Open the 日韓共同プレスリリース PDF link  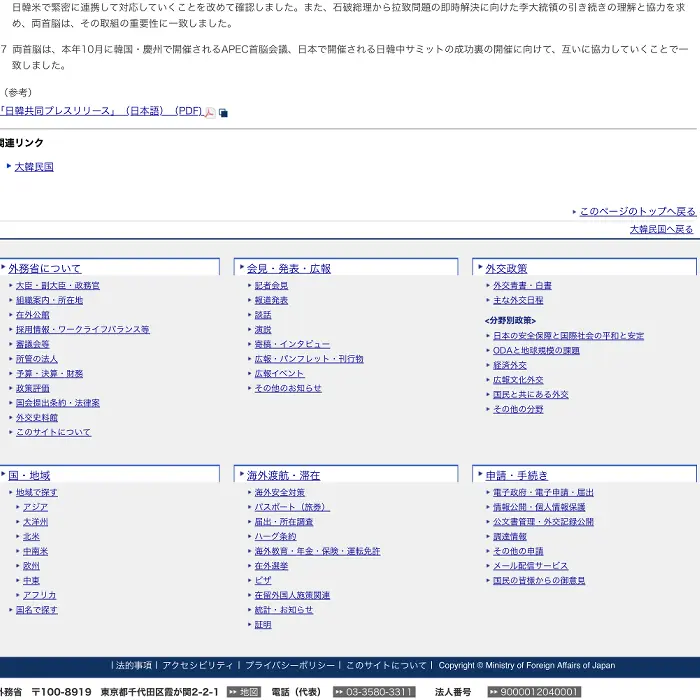[x=101, y=111]
